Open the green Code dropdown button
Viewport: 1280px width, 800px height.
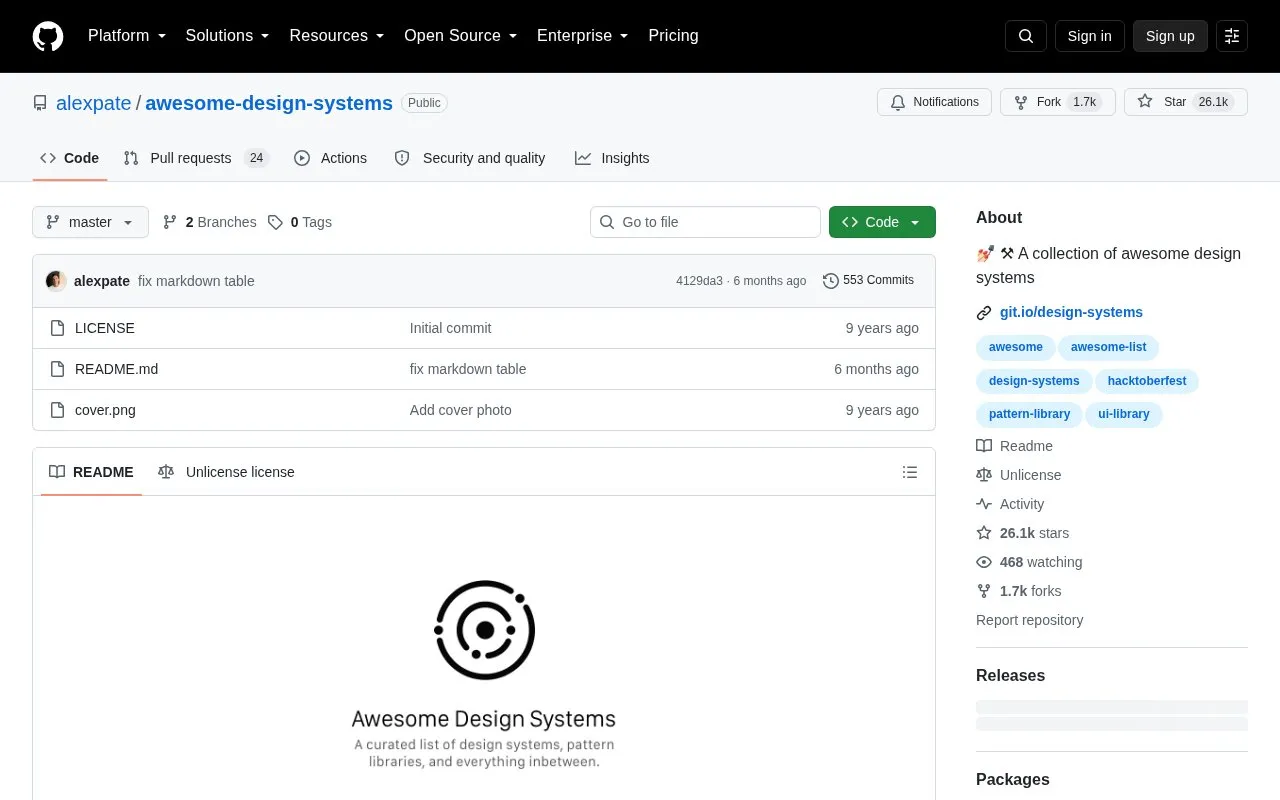[x=882, y=222]
